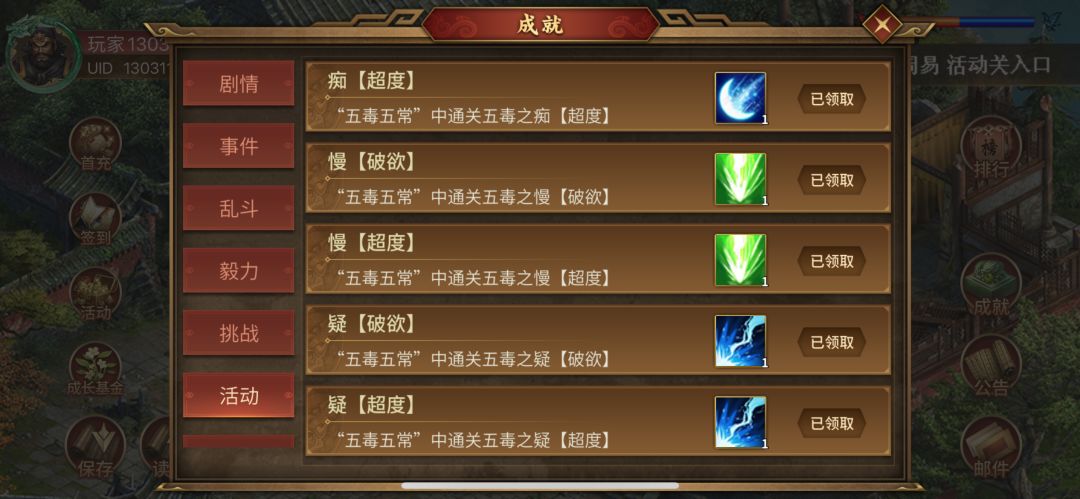Select the 乱斗 category tab
The height and width of the screenshot is (499, 1080).
238,208
